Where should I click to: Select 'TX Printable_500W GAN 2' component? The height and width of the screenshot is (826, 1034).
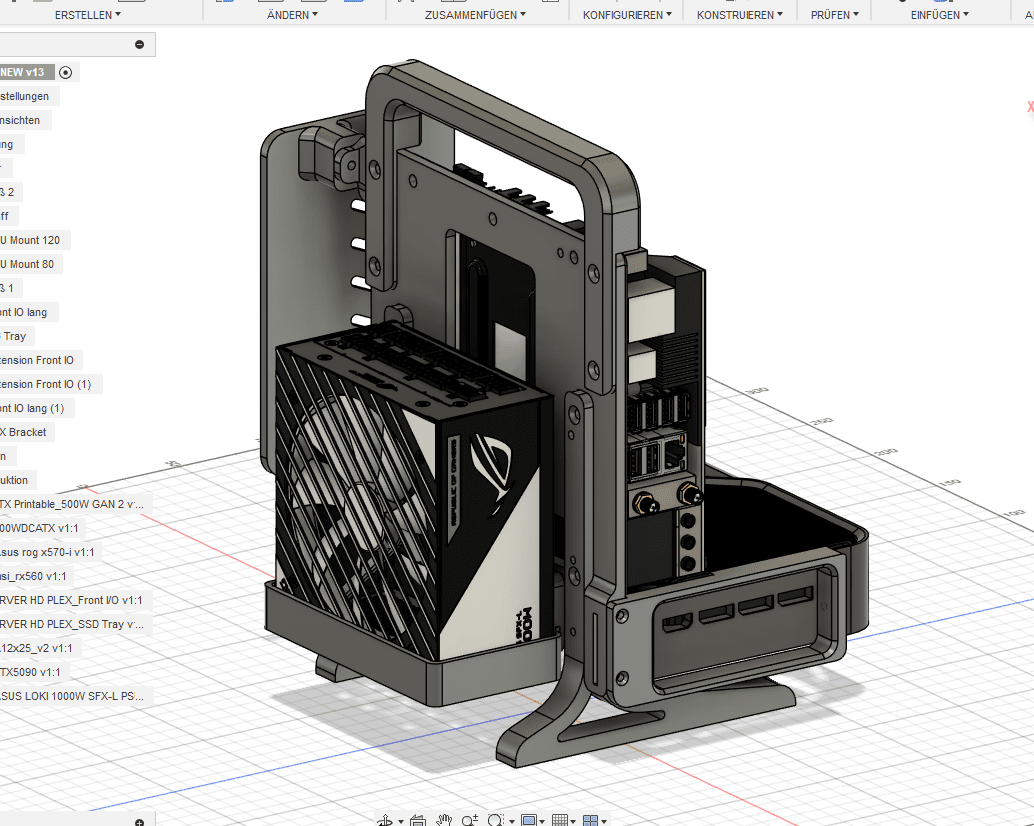tap(74, 504)
